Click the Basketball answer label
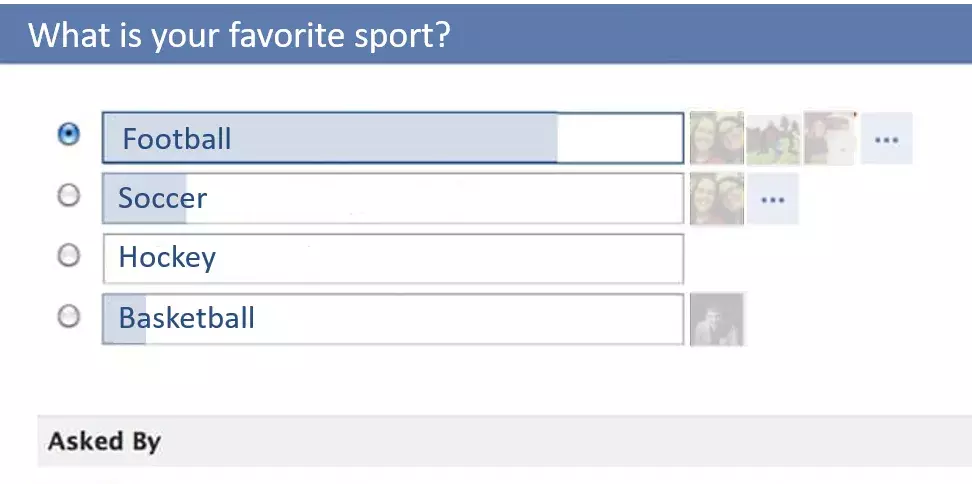Screen dimensions: 972x484 click(x=187, y=319)
